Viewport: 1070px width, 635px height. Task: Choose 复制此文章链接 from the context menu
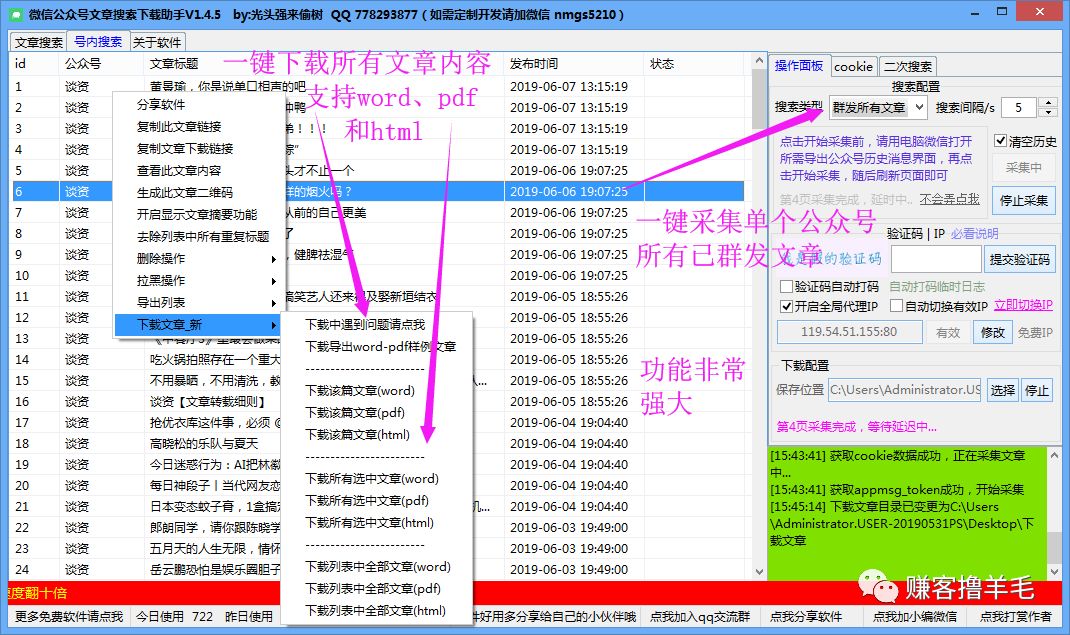pos(199,126)
